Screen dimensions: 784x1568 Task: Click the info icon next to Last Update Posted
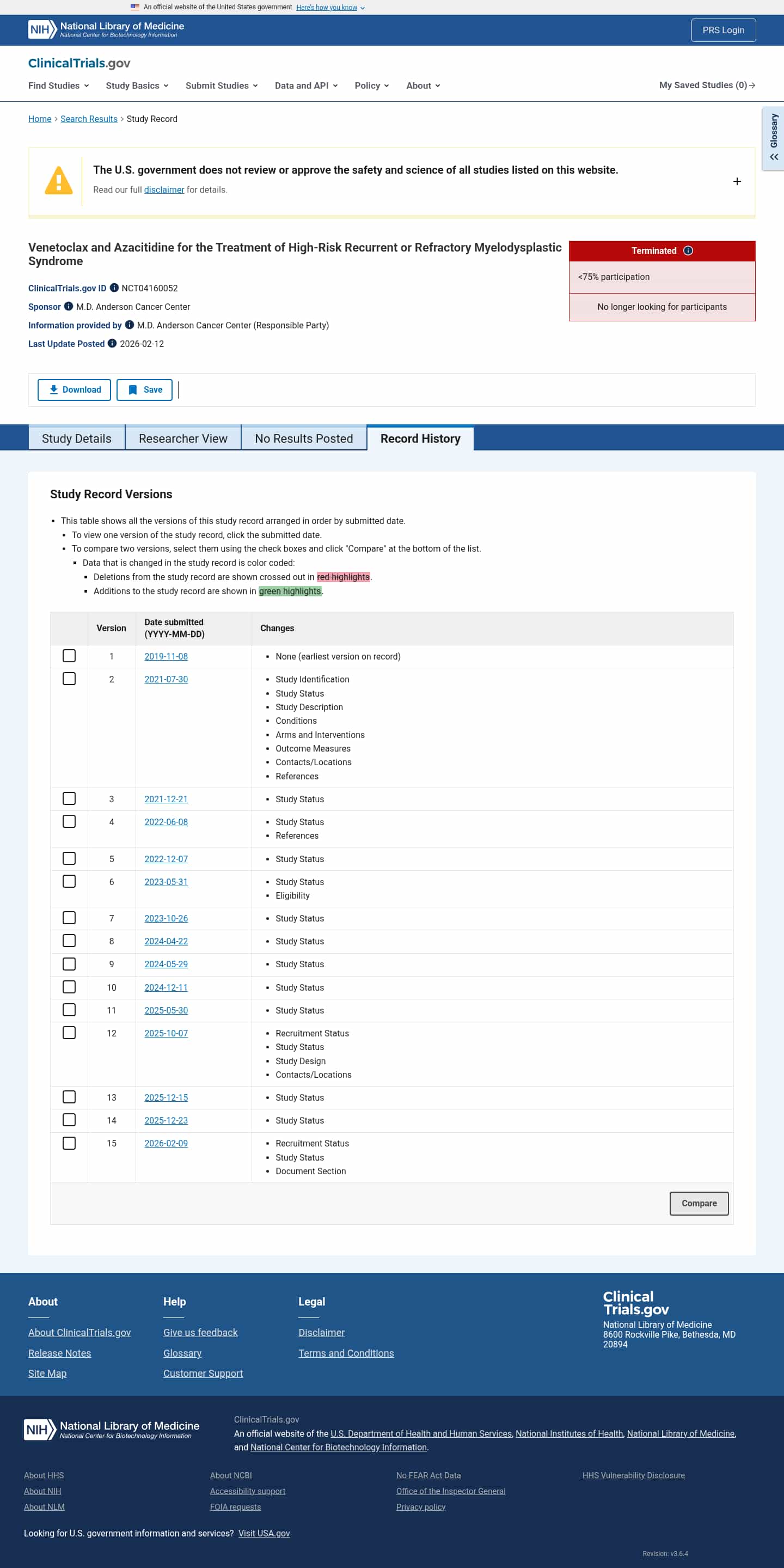pyautogui.click(x=112, y=343)
